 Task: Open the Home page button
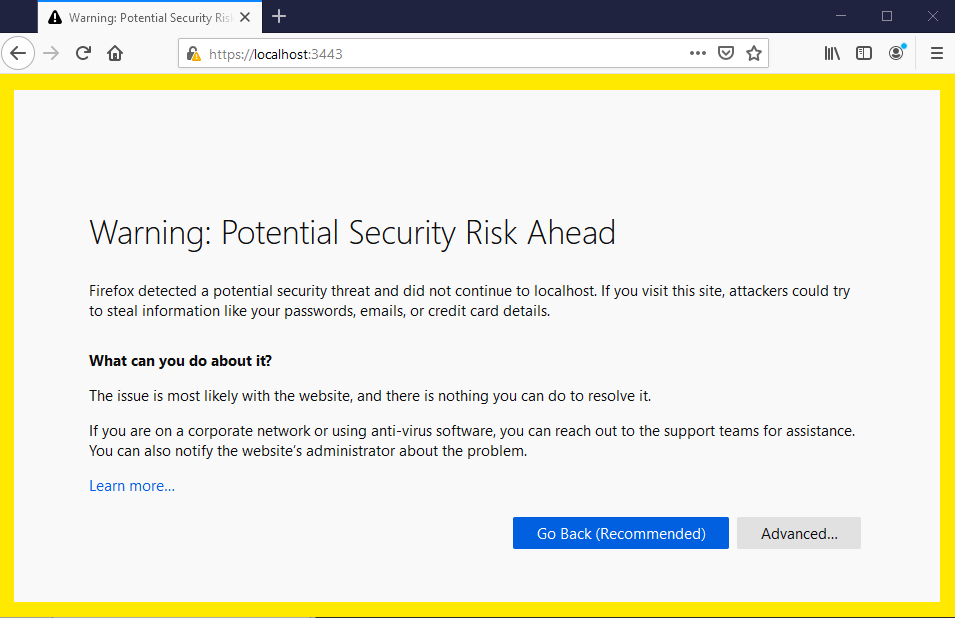click(115, 54)
